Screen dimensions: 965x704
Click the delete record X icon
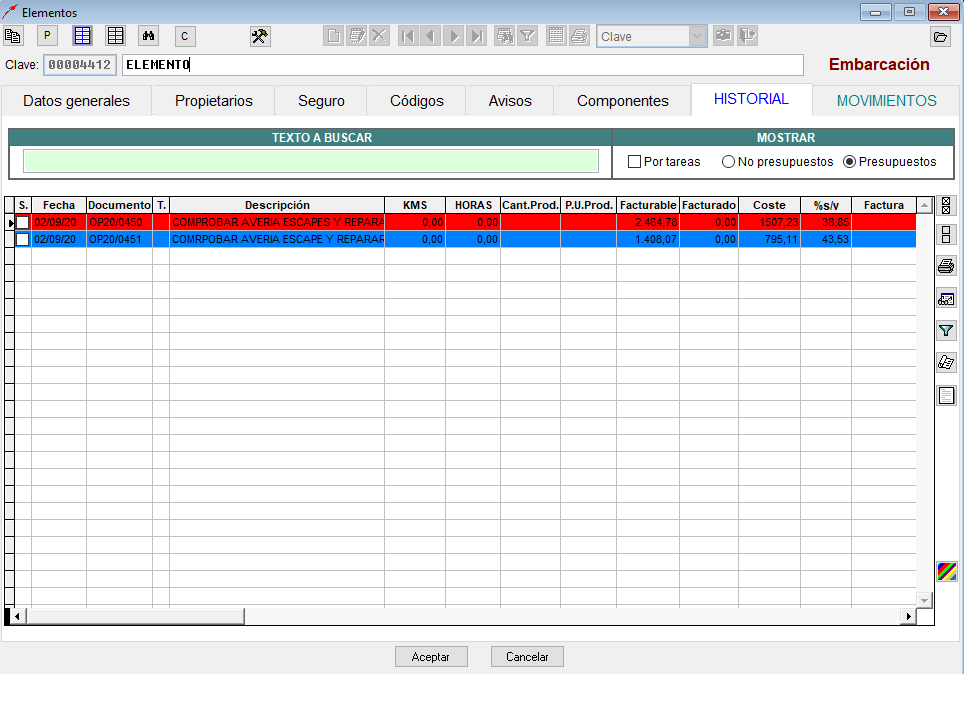click(x=379, y=36)
